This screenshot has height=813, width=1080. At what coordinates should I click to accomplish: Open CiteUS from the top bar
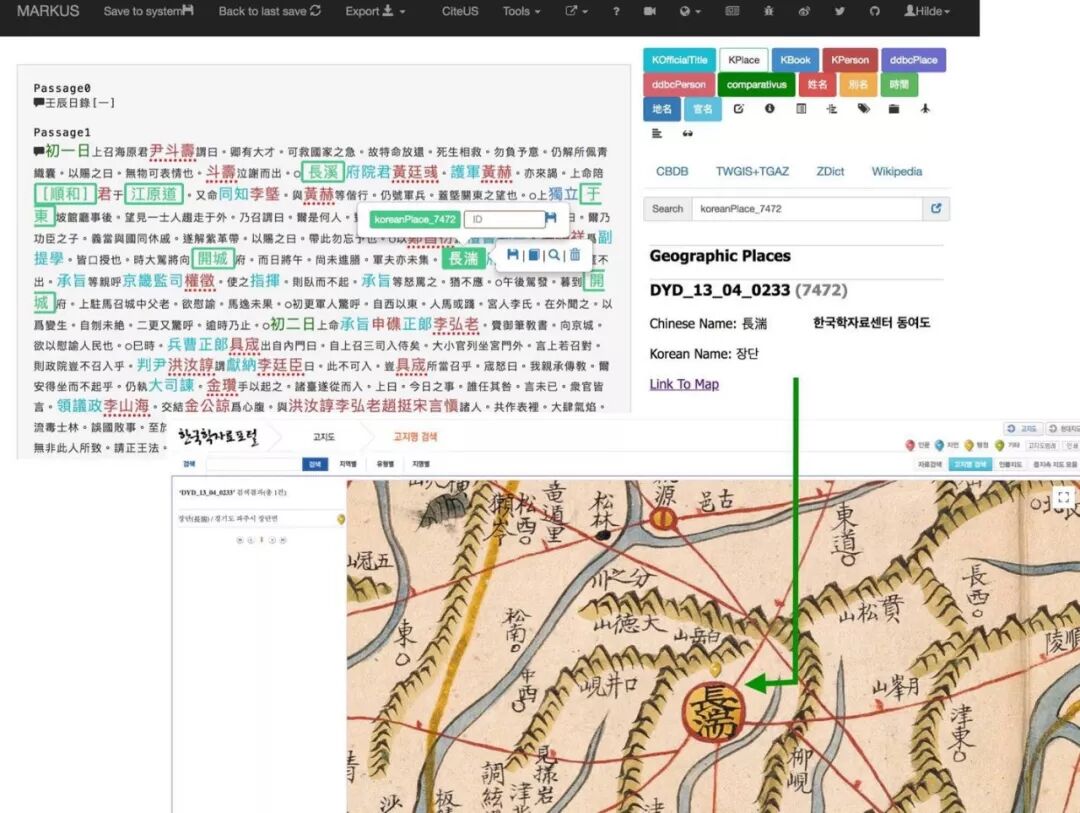coord(460,11)
